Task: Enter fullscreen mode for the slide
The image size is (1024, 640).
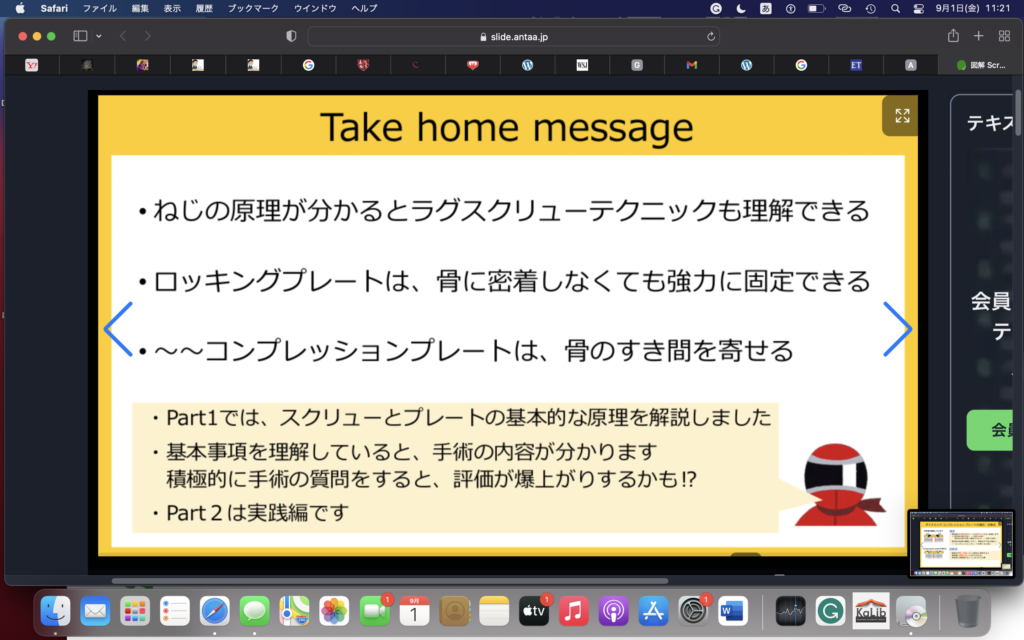Action: point(902,116)
